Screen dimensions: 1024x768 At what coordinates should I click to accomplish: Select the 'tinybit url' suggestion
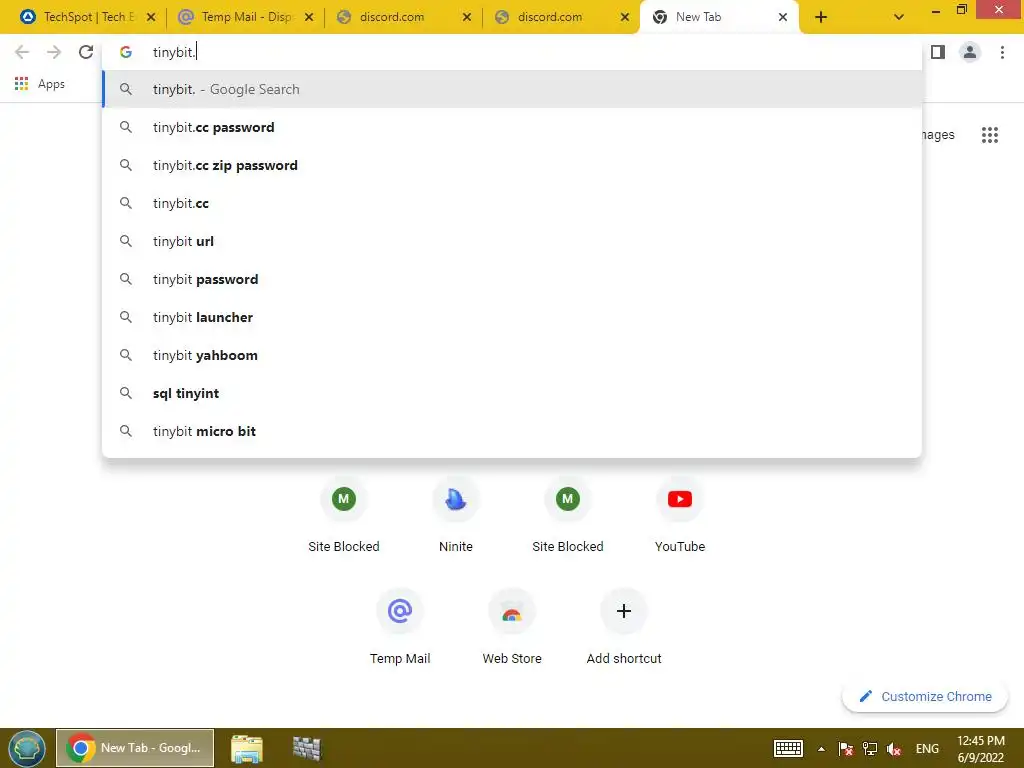point(512,241)
